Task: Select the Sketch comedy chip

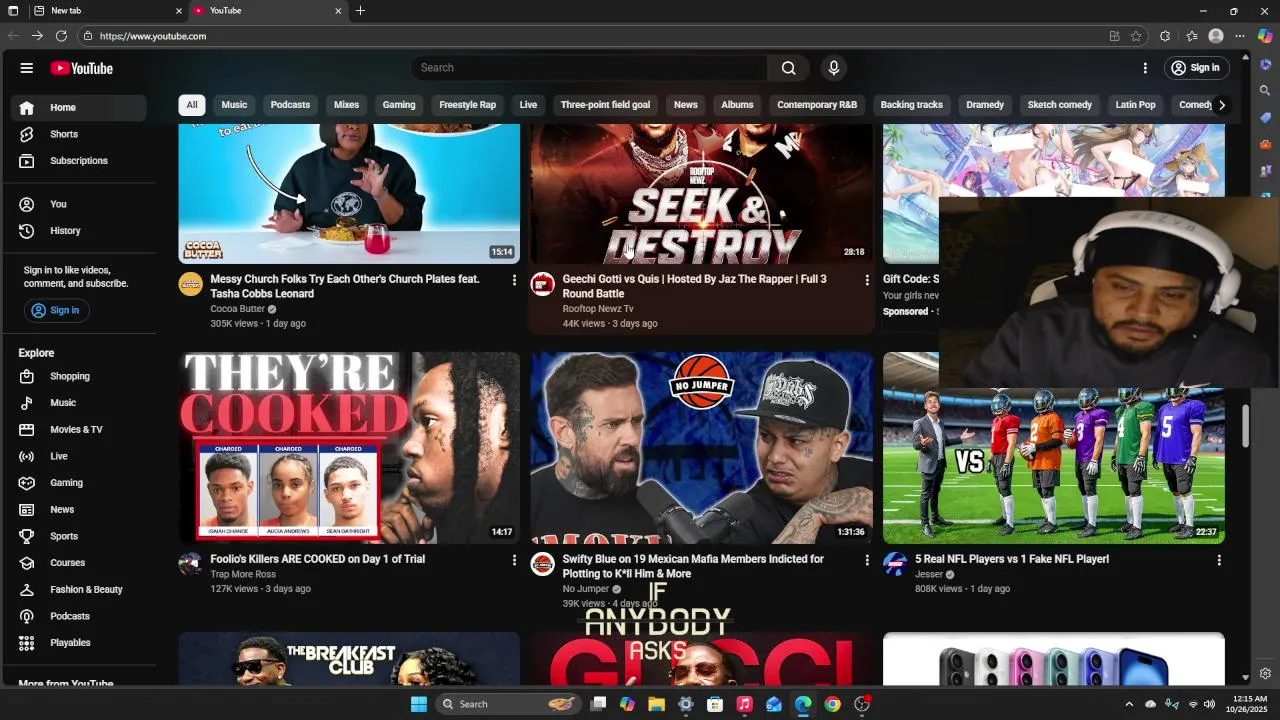Action: (x=1059, y=105)
